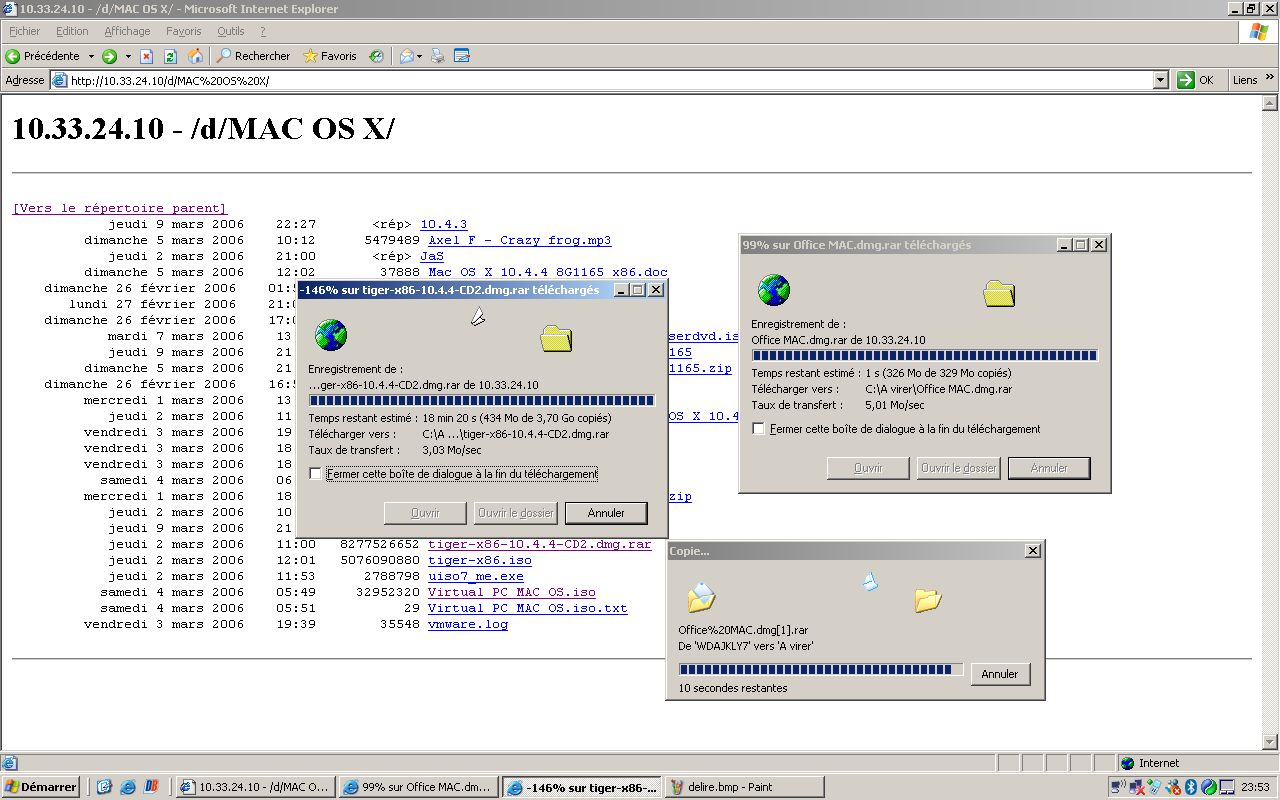Click the tiger-x86 download progress bar

pyautogui.click(x=482, y=400)
